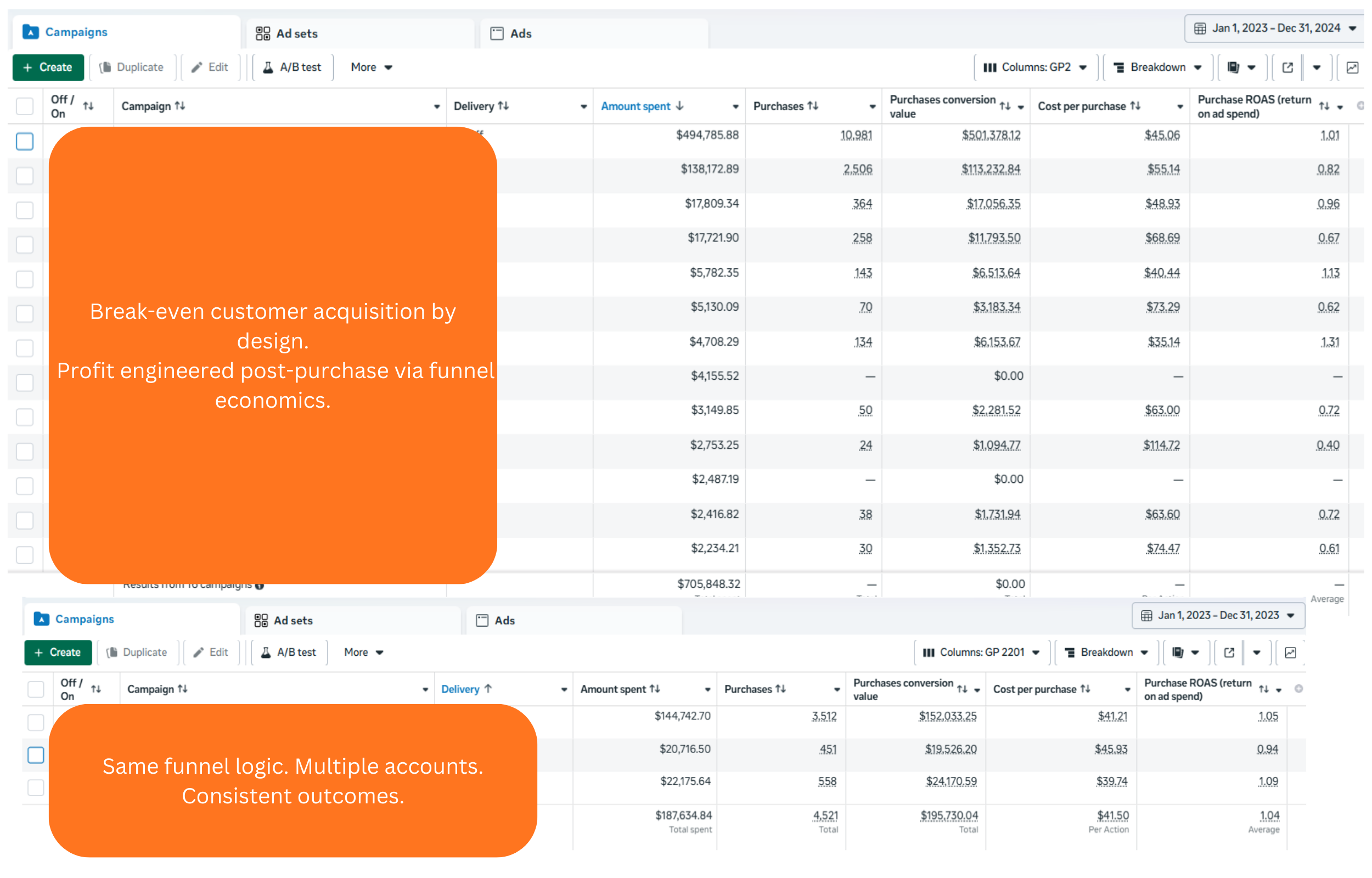Click the export icon in the bottom toolbar

point(1228,652)
